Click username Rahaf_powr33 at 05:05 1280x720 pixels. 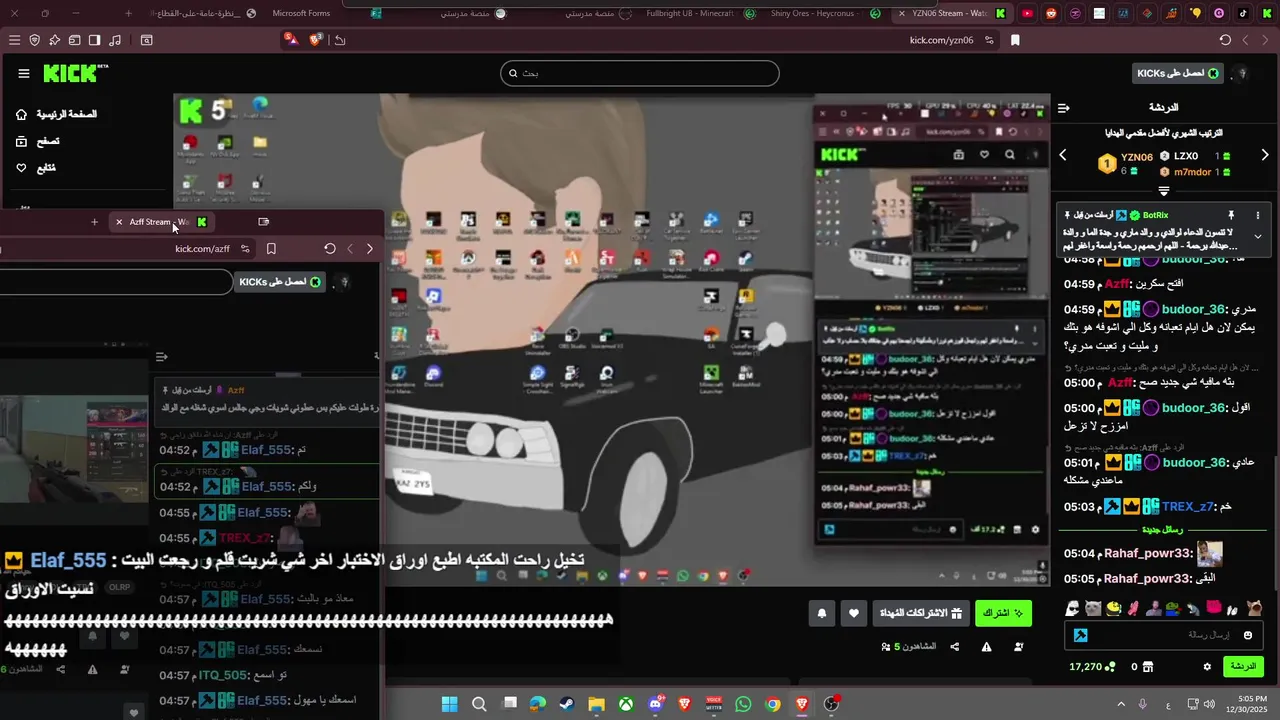click(x=1148, y=579)
